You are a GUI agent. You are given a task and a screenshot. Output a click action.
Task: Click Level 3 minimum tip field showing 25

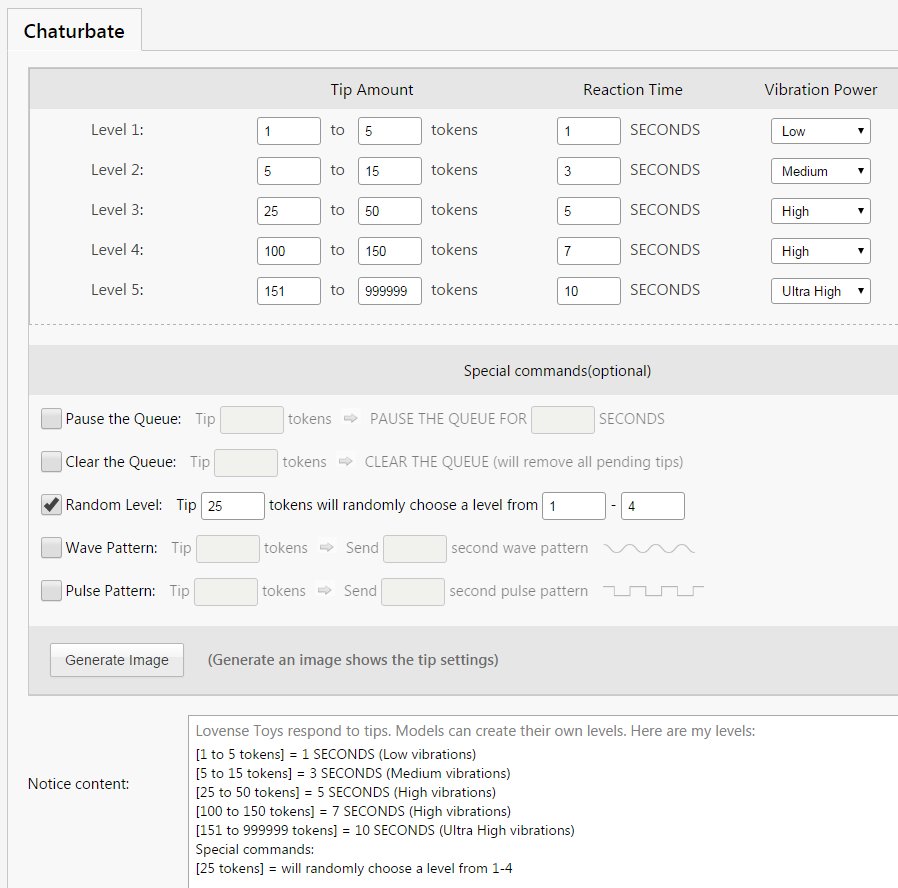(x=289, y=211)
